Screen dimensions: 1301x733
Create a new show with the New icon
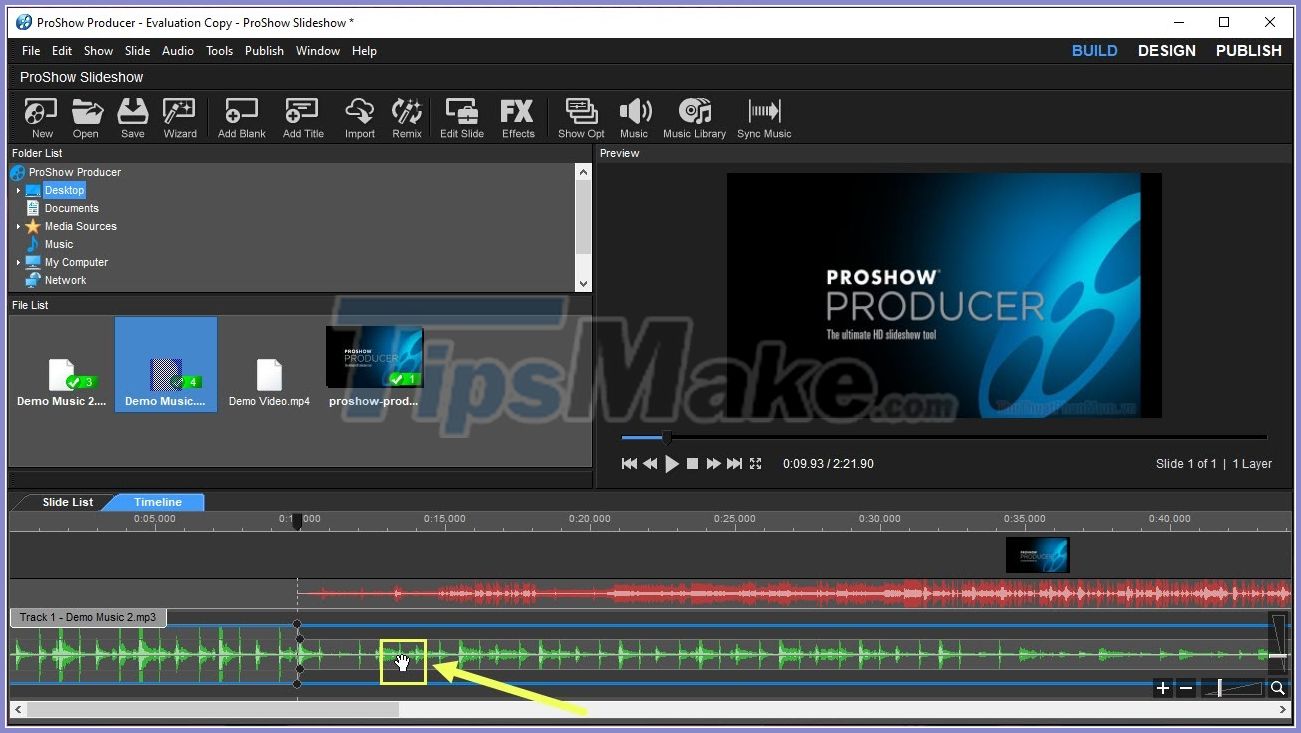click(x=39, y=117)
